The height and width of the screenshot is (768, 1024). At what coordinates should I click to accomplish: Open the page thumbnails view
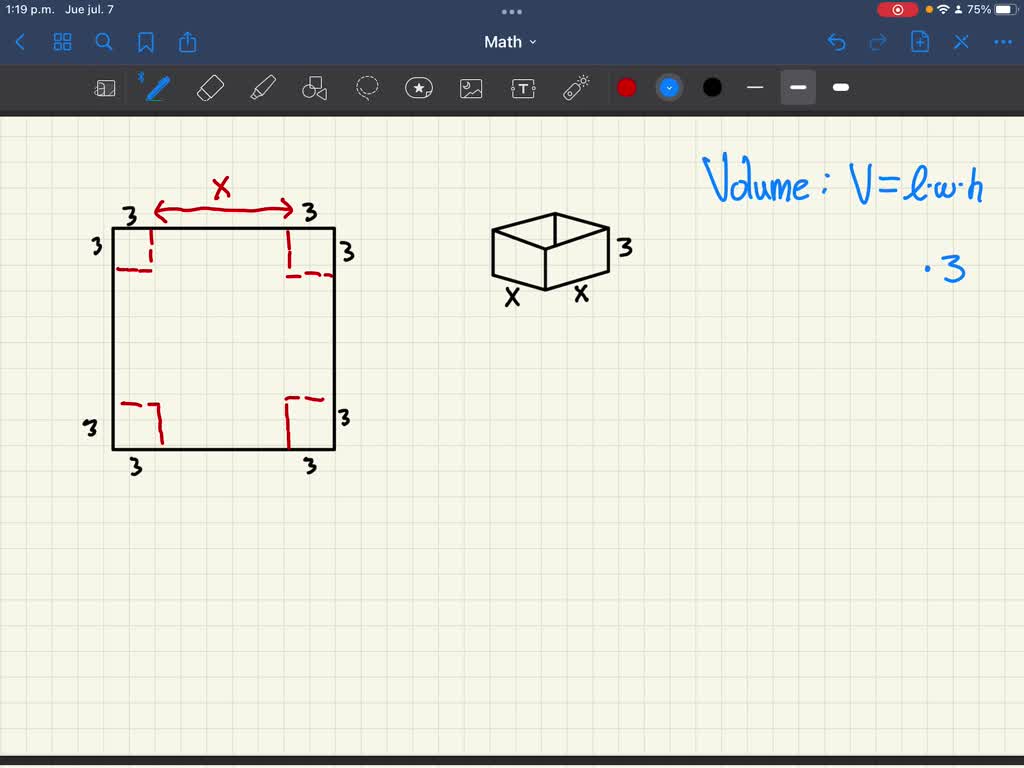pos(62,42)
